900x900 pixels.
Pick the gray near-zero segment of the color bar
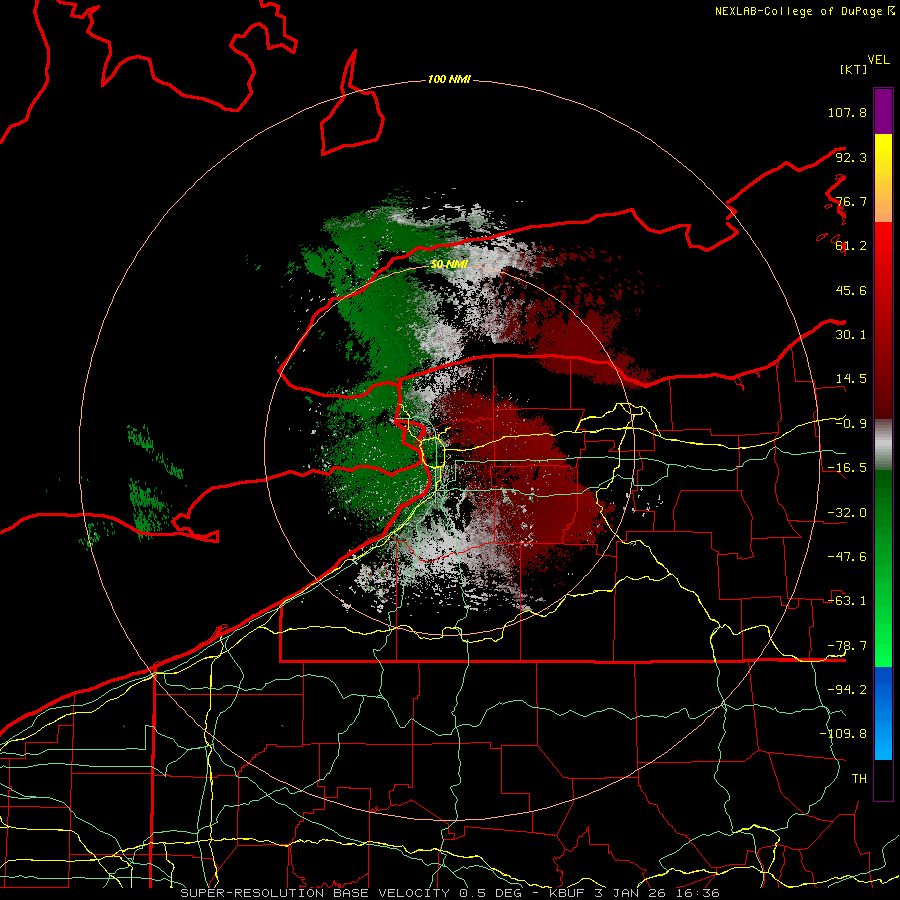[883, 445]
